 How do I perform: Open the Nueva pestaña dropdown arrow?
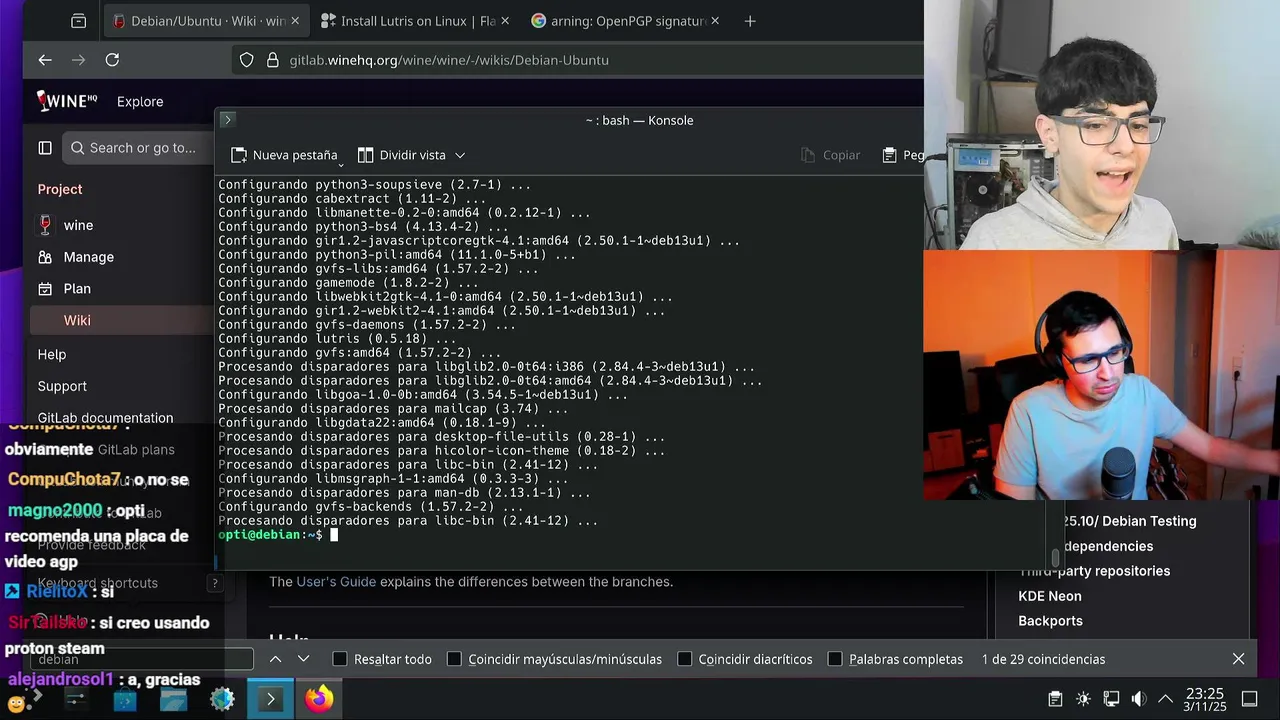[x=341, y=163]
